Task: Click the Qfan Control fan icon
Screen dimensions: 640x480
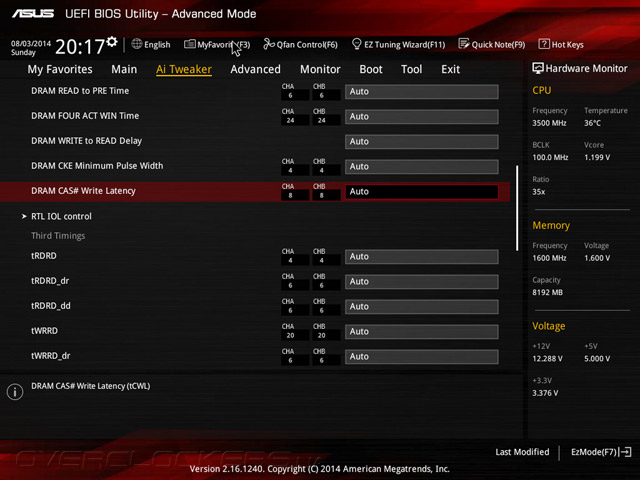Action: coord(269,44)
